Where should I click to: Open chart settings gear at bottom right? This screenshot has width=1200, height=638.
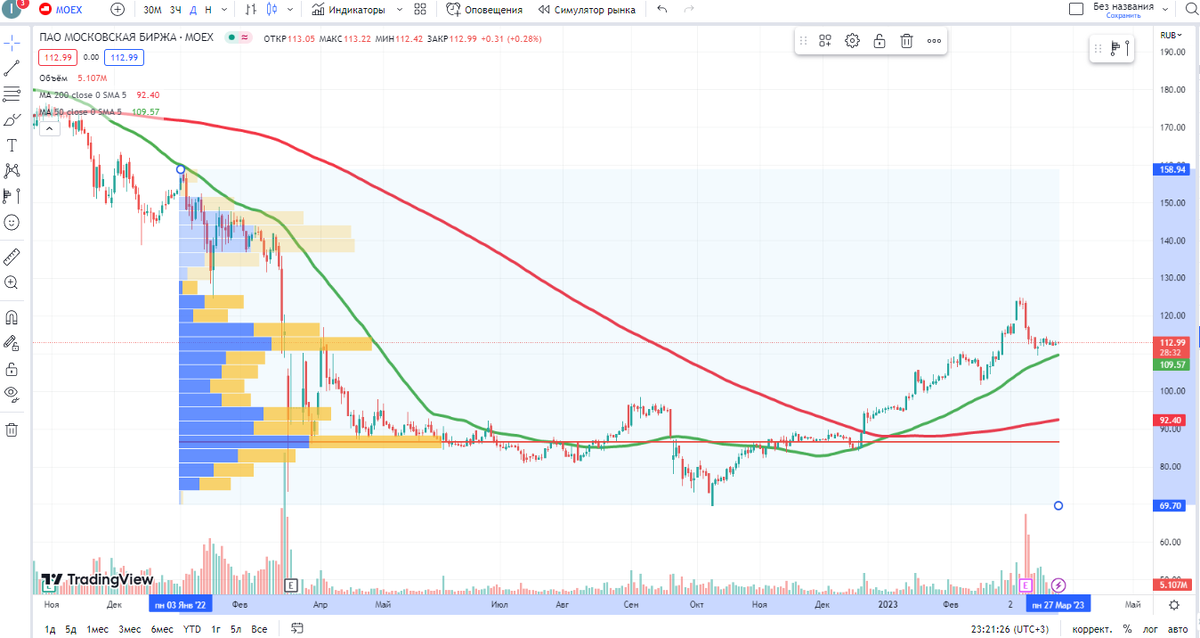pos(1174,604)
